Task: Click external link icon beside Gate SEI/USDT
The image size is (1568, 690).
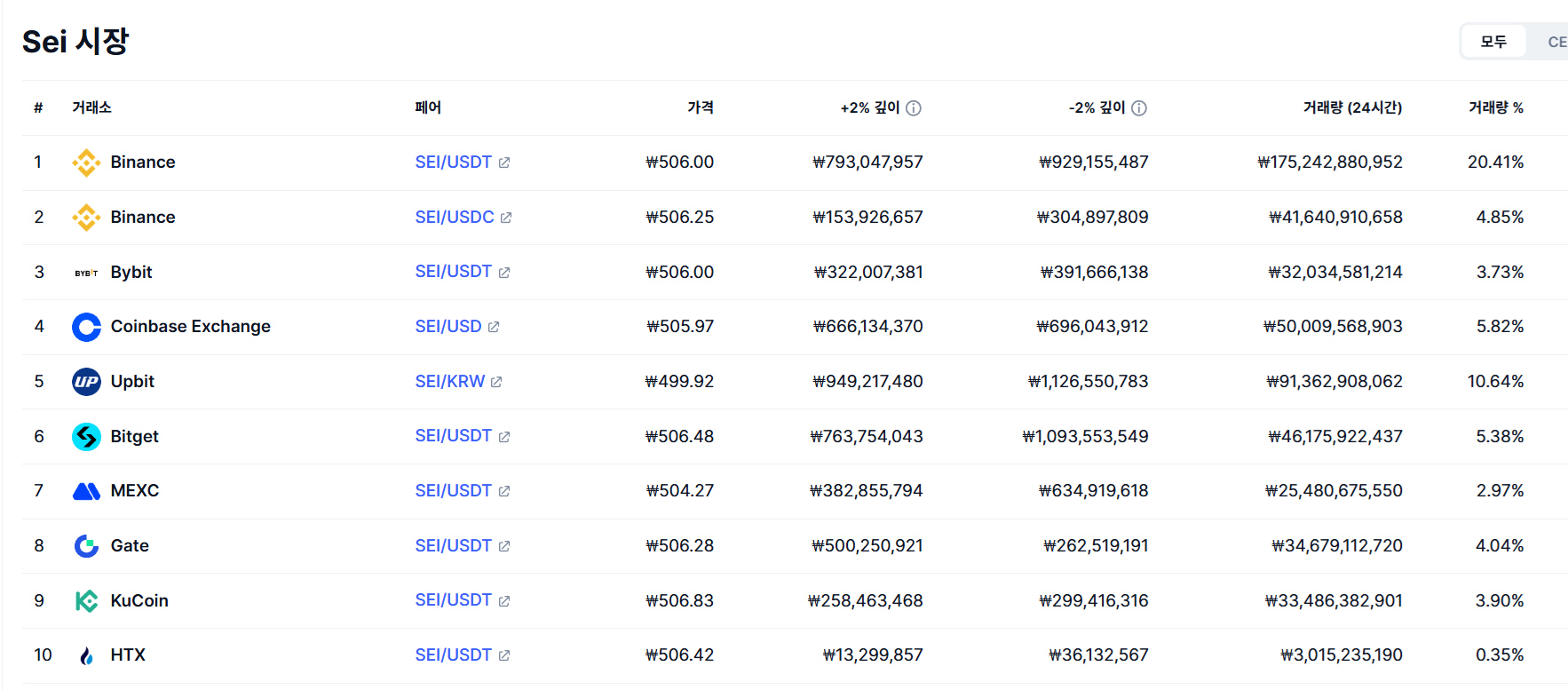Action: (x=504, y=546)
